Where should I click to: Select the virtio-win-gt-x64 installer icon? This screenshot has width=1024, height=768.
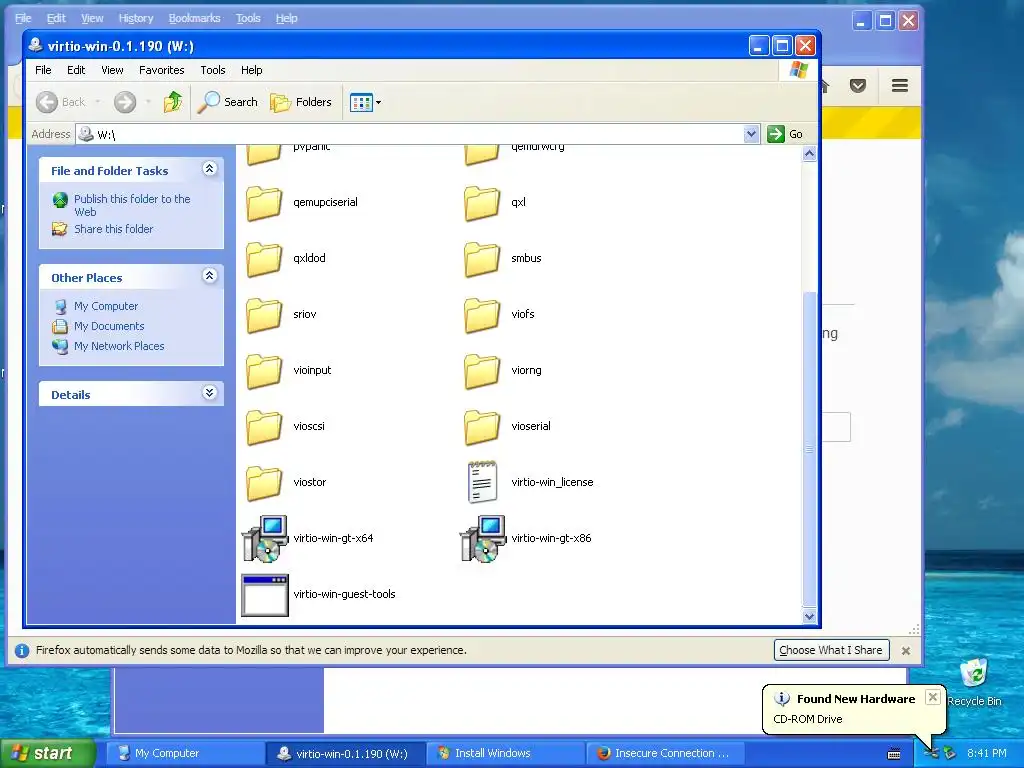[x=264, y=539]
